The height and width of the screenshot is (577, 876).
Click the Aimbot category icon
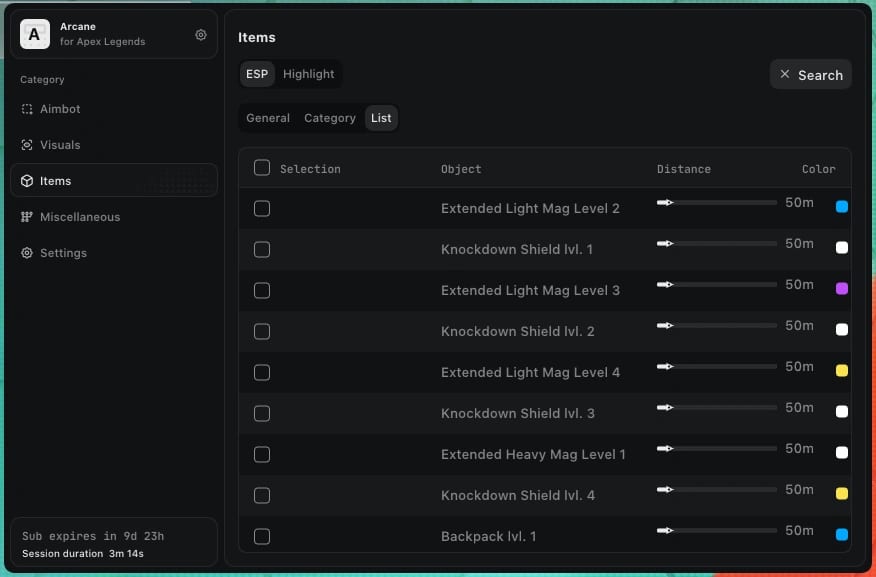(x=27, y=109)
